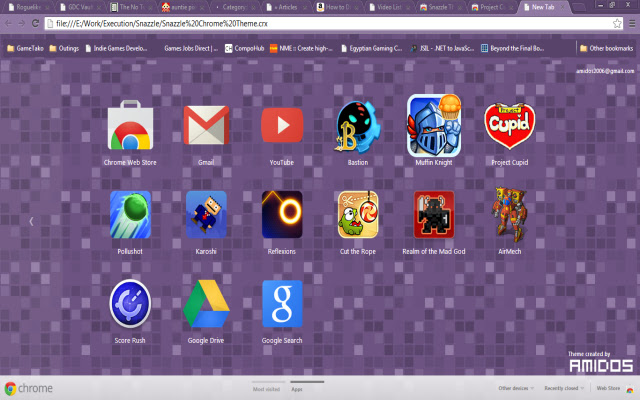The image size is (640, 400).
Task: Open the Chrome Web Store app
Action: pos(130,126)
